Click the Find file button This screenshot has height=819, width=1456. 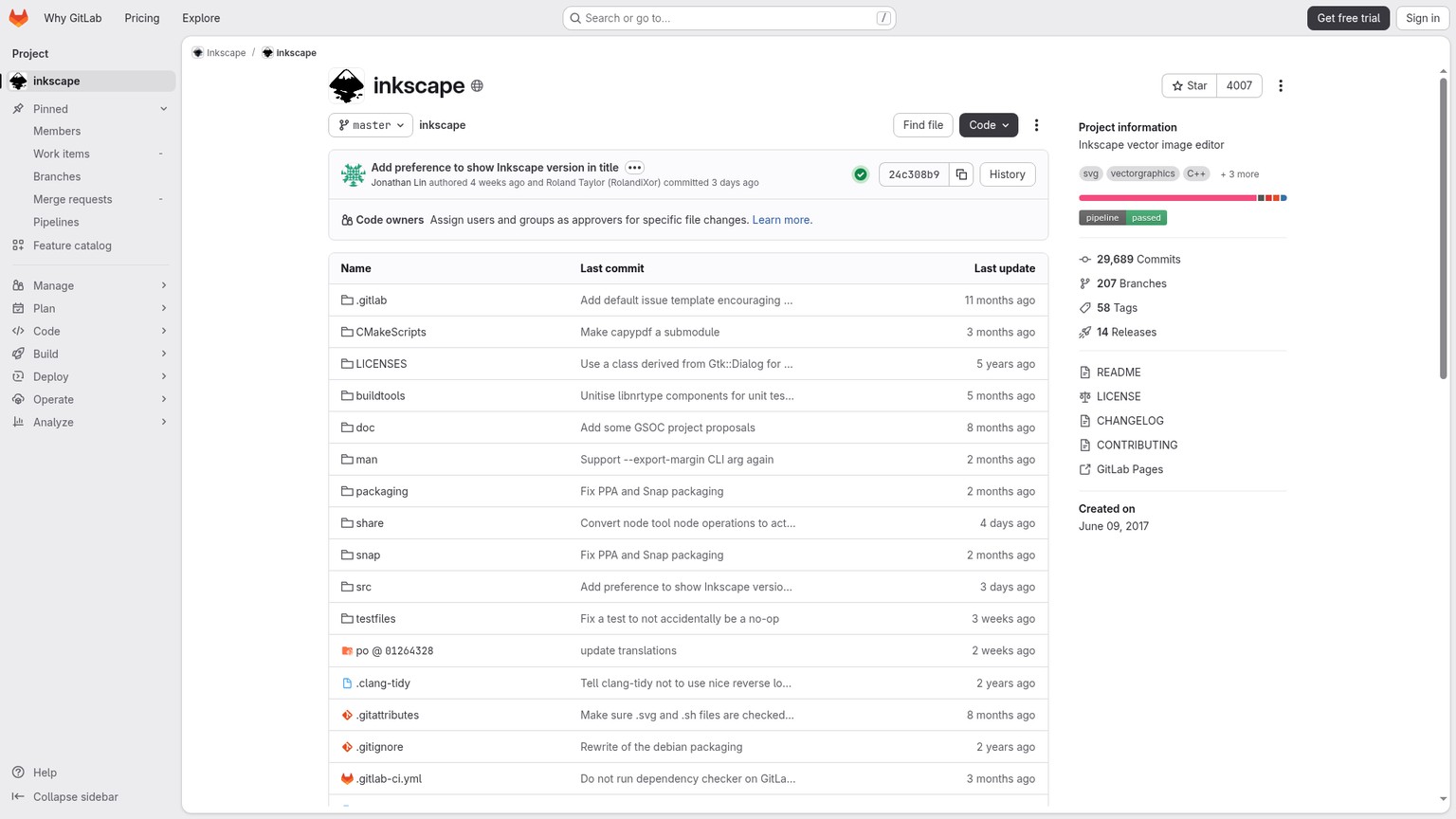[x=922, y=125]
